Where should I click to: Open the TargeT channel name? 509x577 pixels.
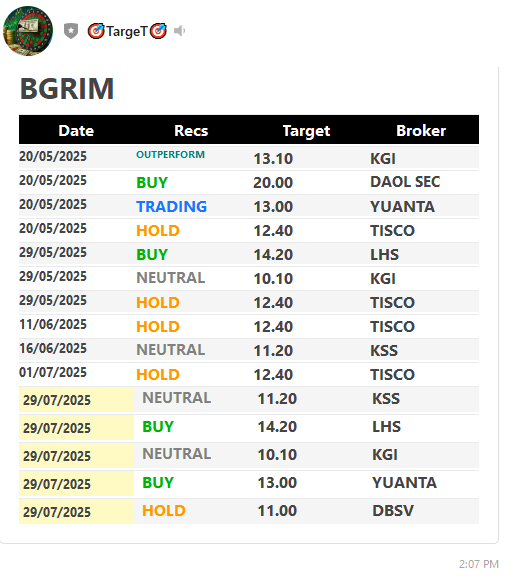tap(127, 31)
